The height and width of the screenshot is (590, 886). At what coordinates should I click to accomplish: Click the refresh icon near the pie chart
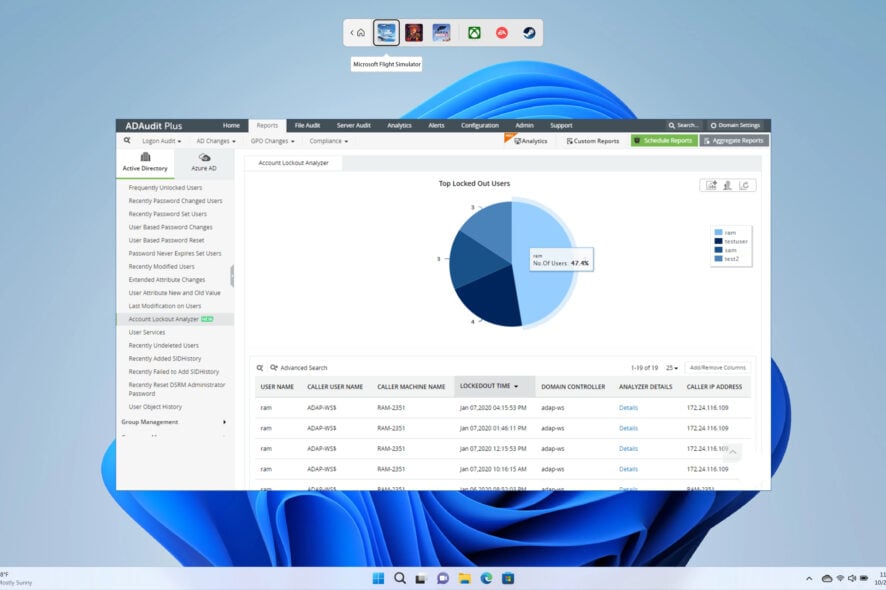[743, 185]
